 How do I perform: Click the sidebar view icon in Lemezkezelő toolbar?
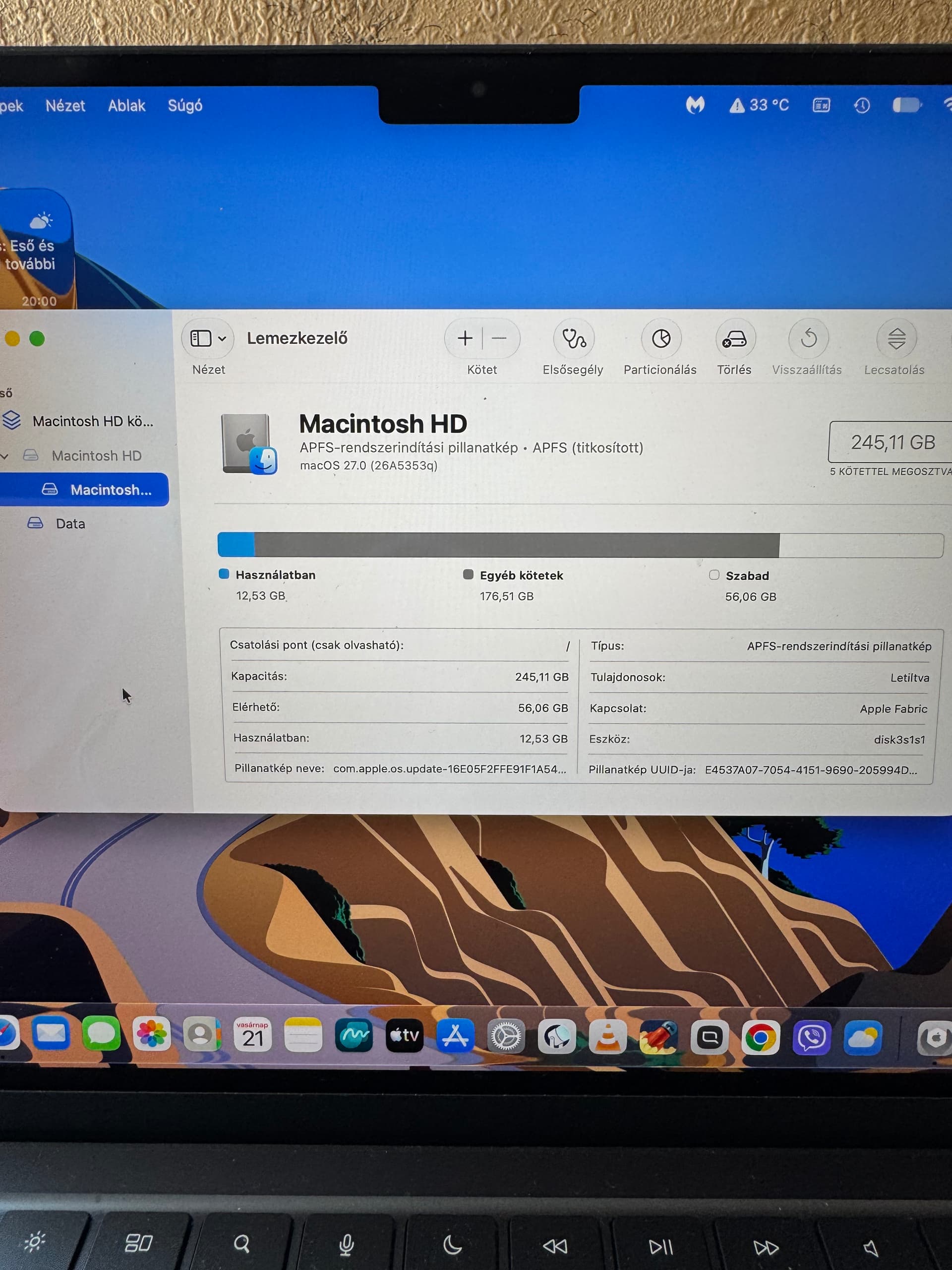(x=201, y=338)
